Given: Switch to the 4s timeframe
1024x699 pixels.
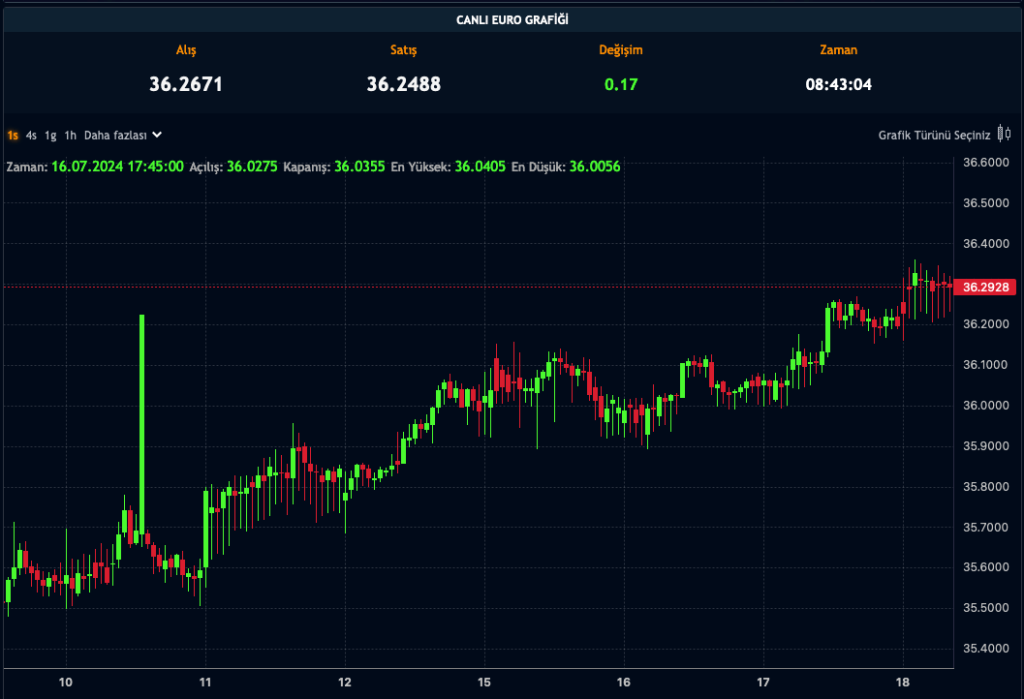Looking at the screenshot, I should 31,135.
